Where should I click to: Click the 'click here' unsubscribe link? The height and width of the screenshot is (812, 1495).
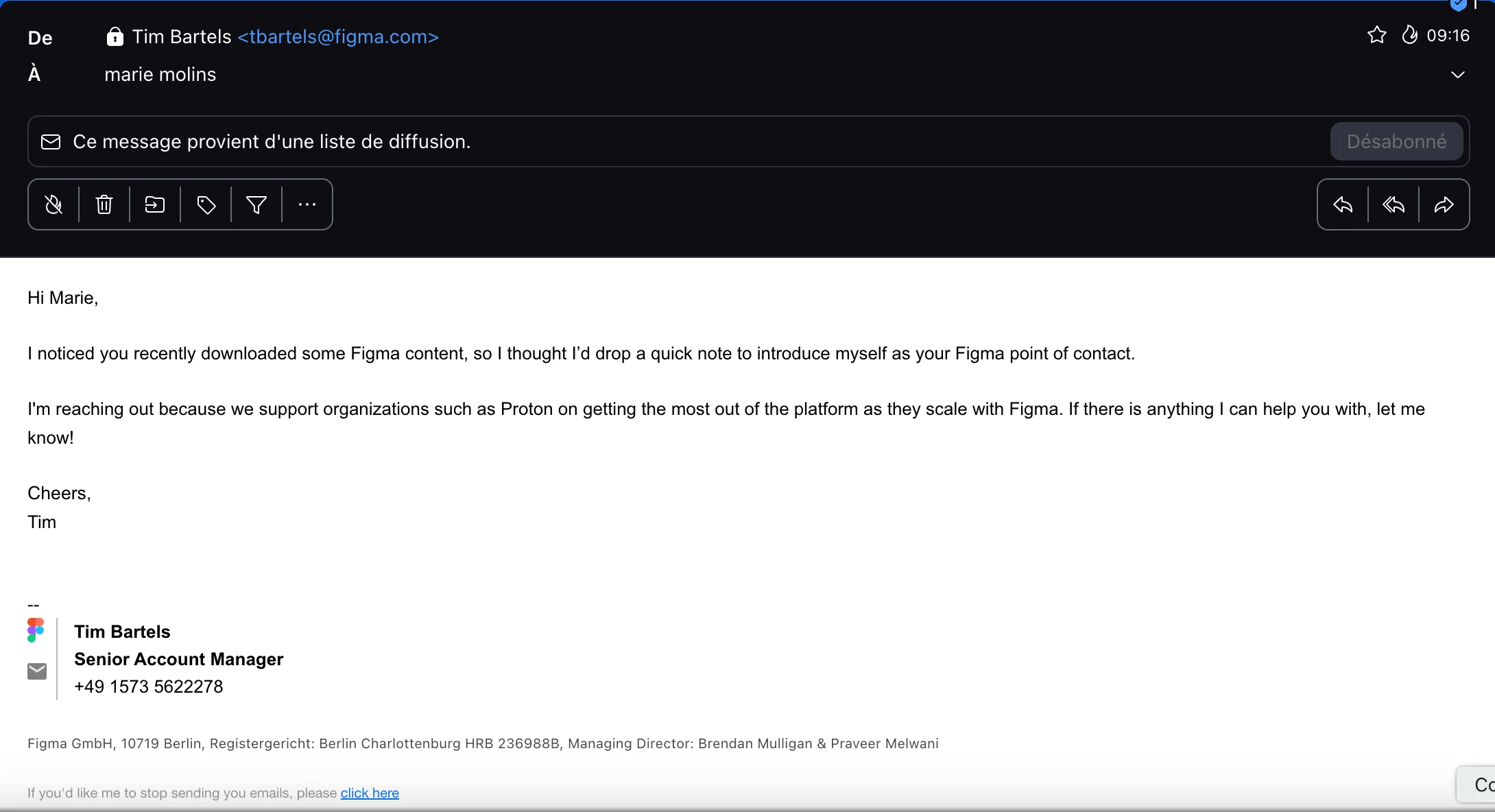coord(370,793)
